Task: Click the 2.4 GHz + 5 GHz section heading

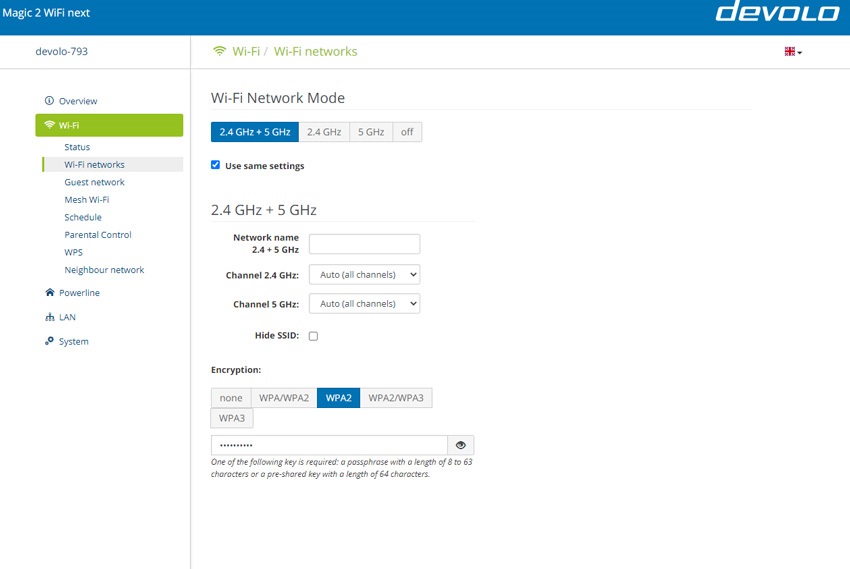Action: click(263, 210)
